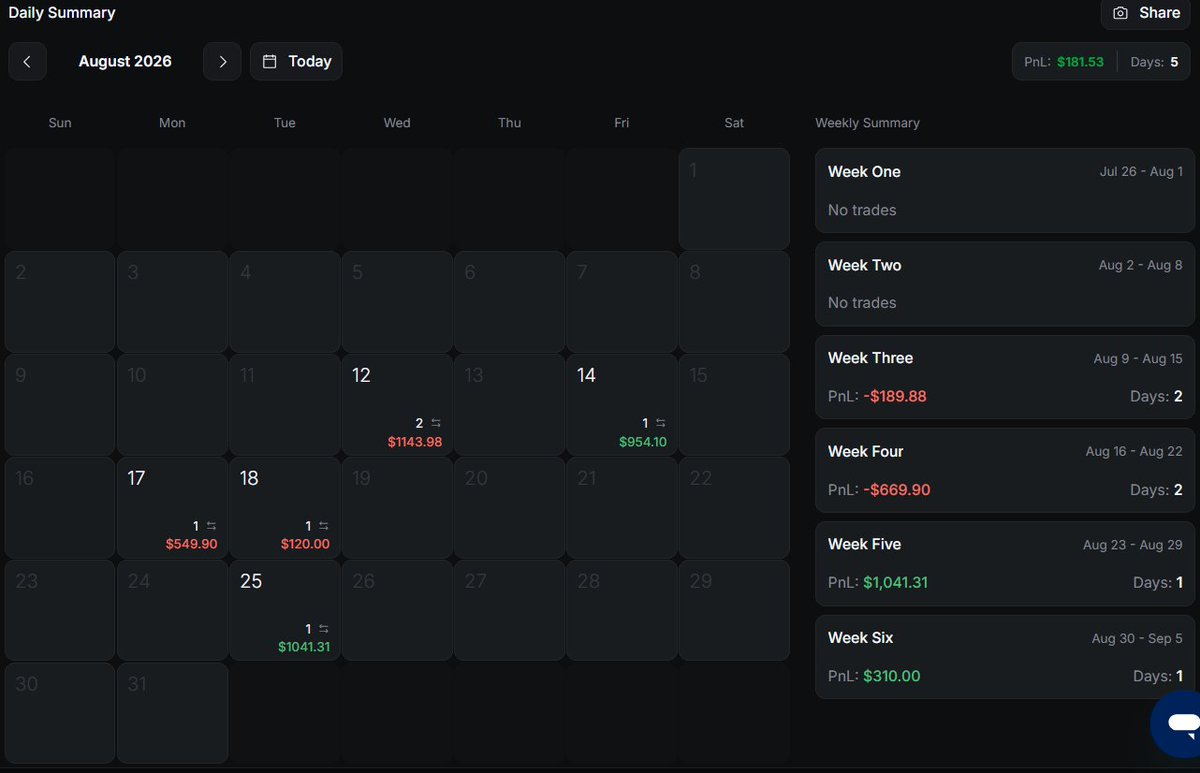Click the $954.10 profit on August 14
This screenshot has width=1200, height=773.
coord(643,441)
